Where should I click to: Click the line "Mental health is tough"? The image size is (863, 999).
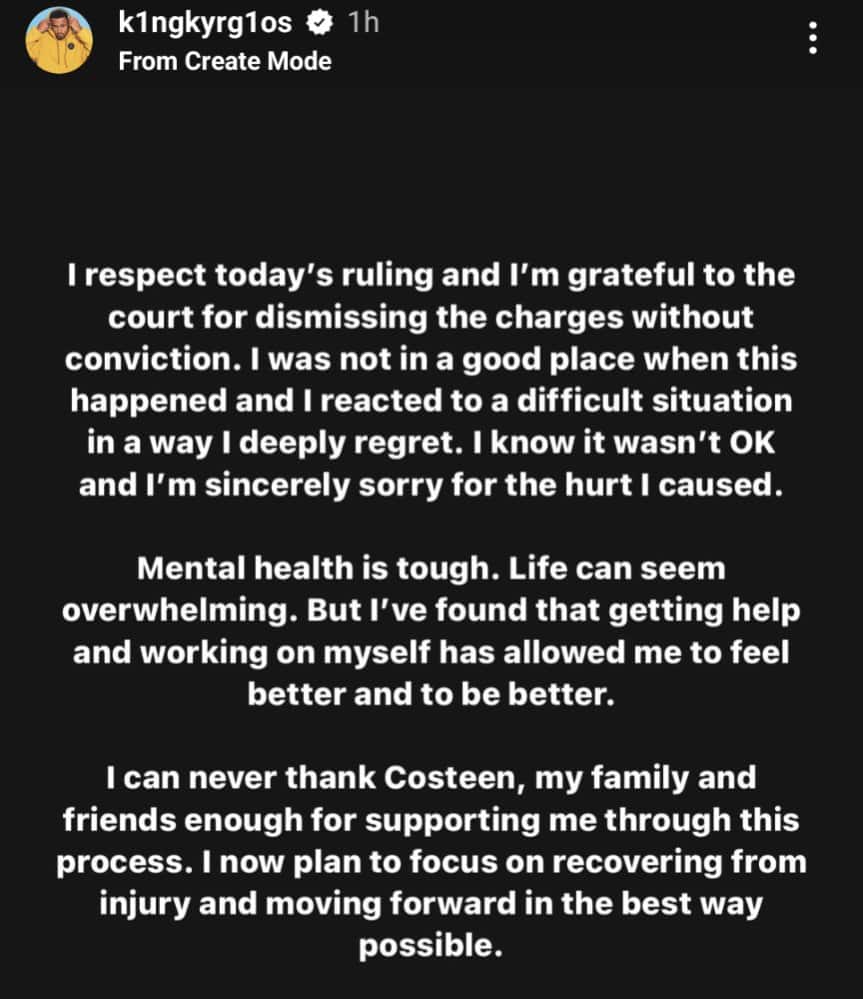coord(429,569)
